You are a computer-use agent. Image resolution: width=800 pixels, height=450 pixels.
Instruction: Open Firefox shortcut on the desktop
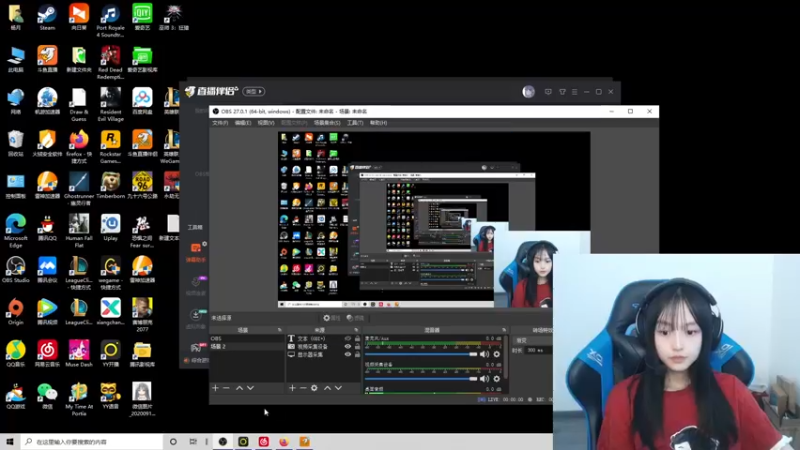79,147
